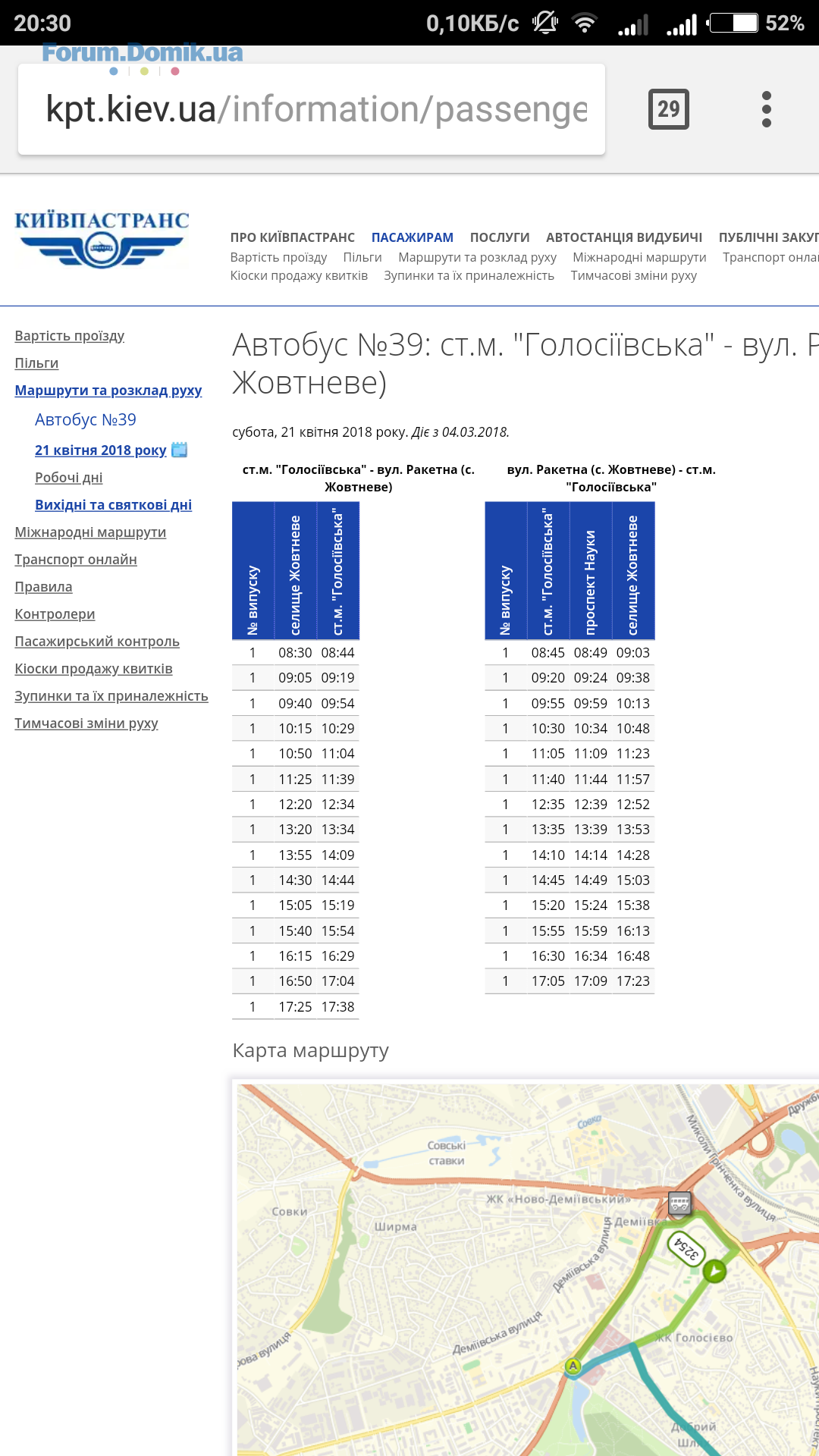Open the top submenu link Пільги
Viewport: 819px width, 1456px height.
click(x=362, y=257)
